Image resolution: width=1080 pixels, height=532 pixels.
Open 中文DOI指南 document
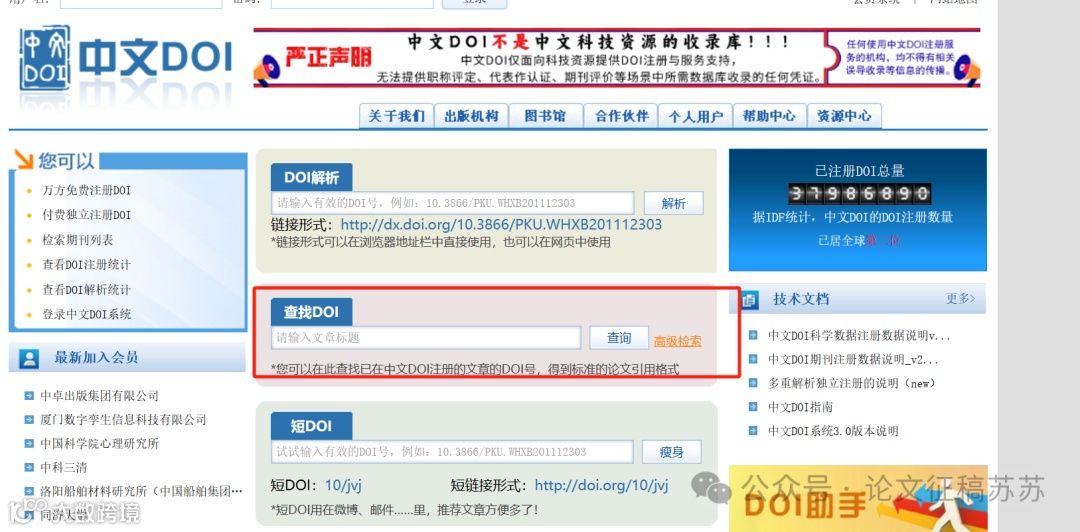click(800, 407)
